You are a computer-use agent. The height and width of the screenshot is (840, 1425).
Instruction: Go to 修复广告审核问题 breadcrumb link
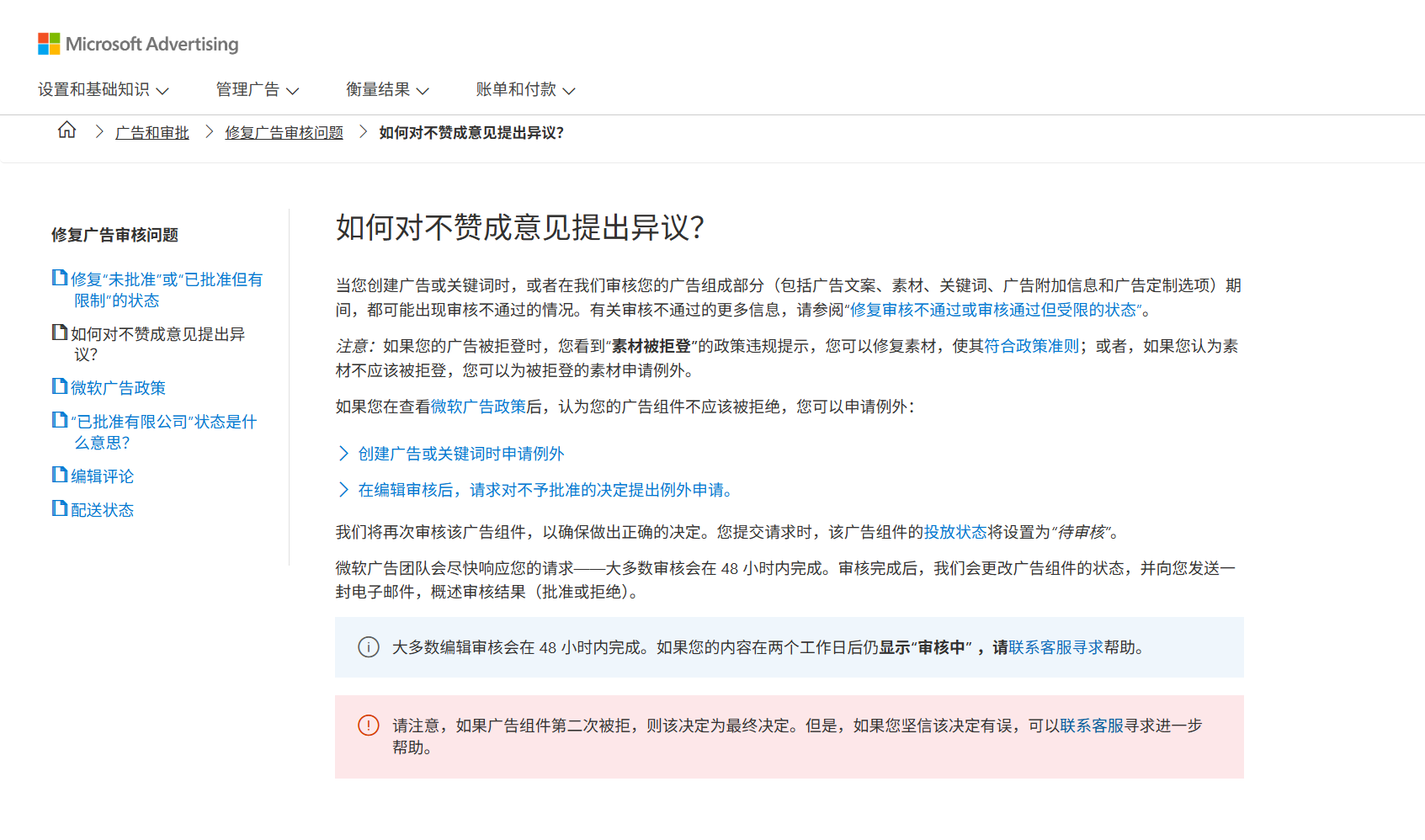click(x=284, y=133)
